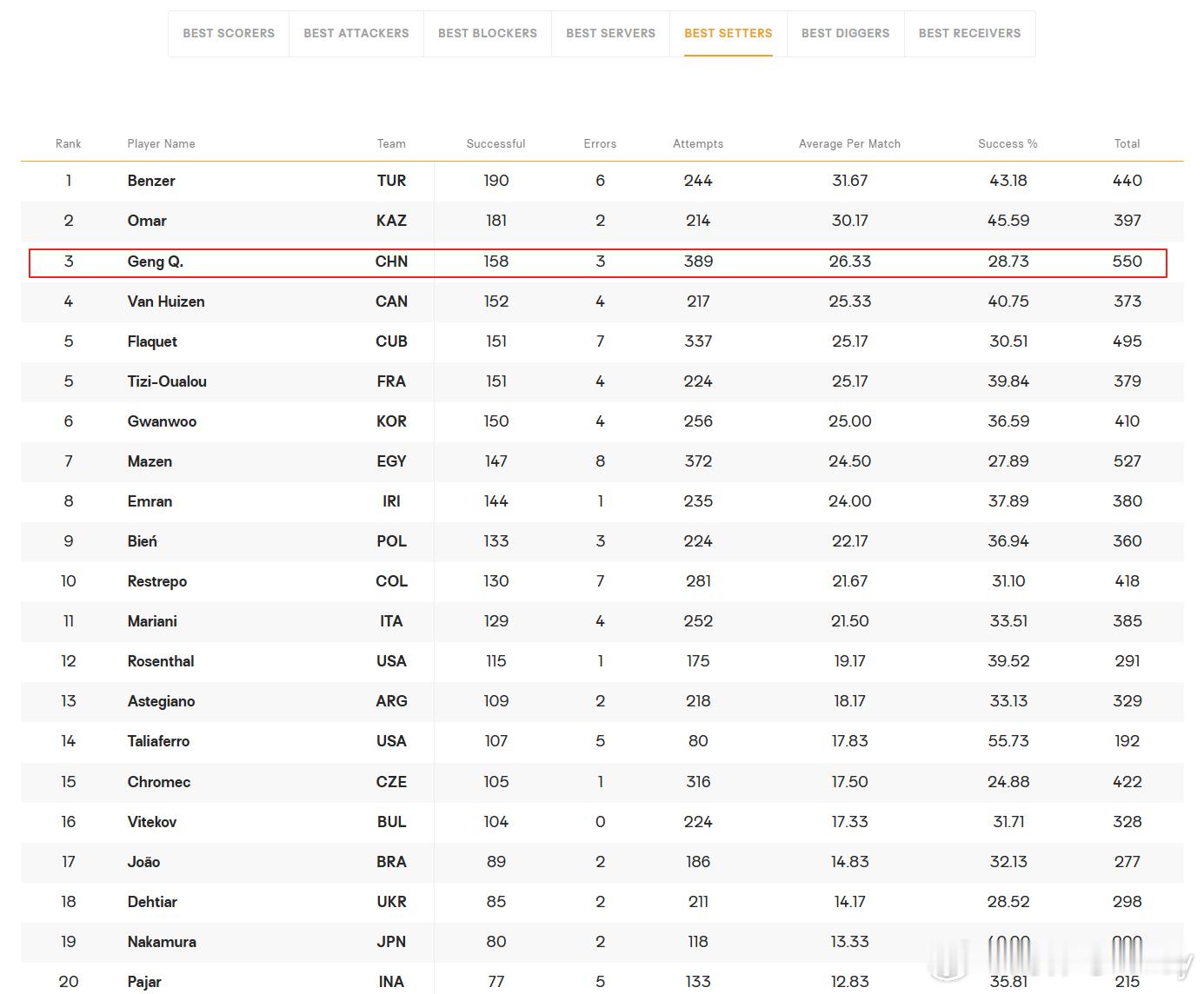
Task: Sort by the Attempts column header
Action: click(x=698, y=143)
